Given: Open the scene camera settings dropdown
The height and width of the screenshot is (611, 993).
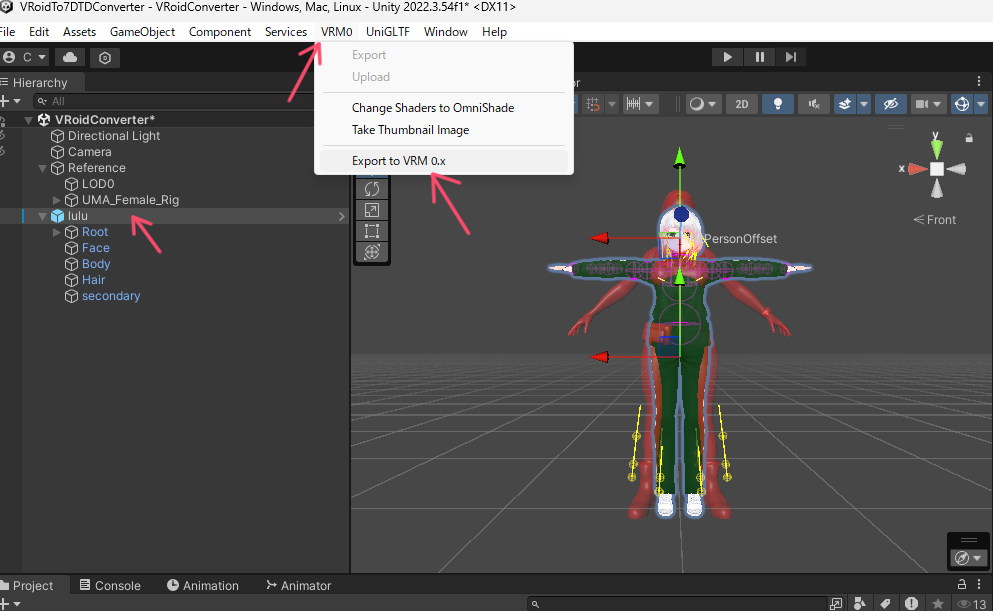Looking at the screenshot, I should pos(929,104).
